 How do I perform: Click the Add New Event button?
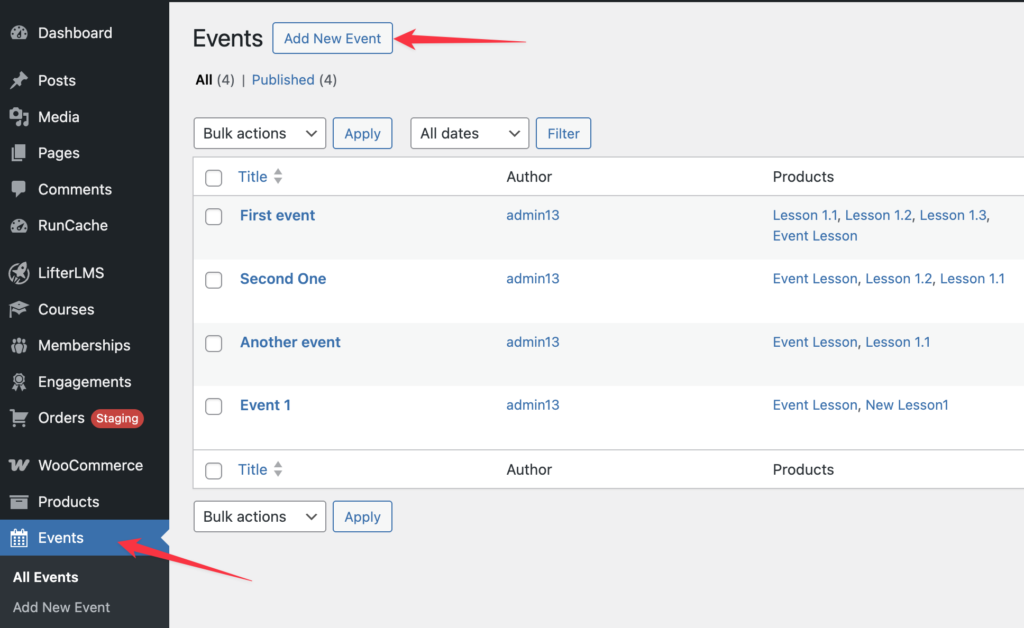[x=332, y=38]
